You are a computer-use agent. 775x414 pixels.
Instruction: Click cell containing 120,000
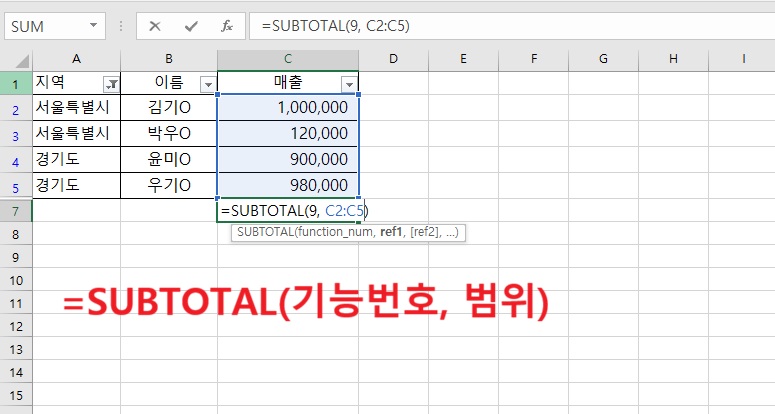click(x=288, y=133)
